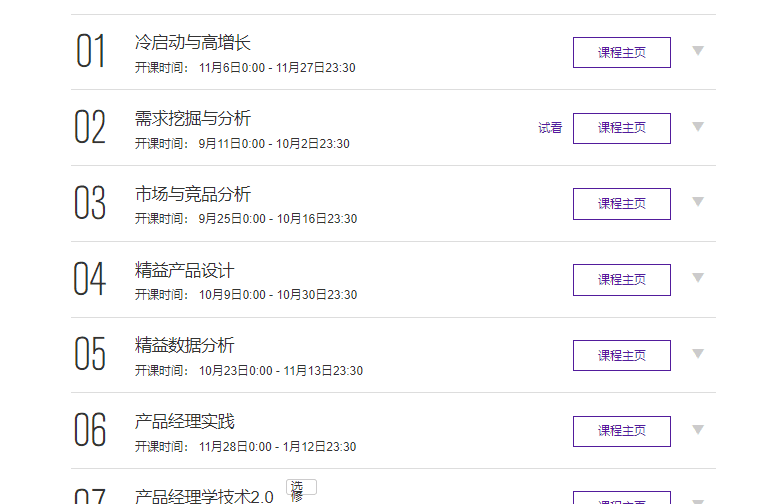Expand course 05 精益数据分析 details arrow
Screen dimensions: 762x504
[x=698, y=354]
